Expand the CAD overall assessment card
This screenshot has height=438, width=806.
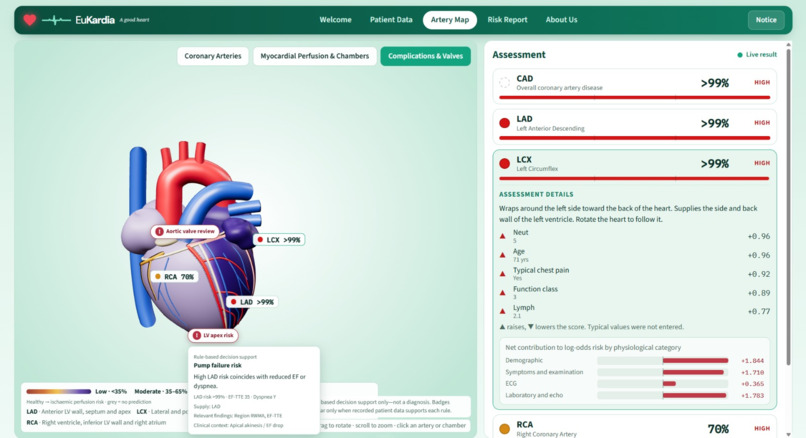pos(634,86)
